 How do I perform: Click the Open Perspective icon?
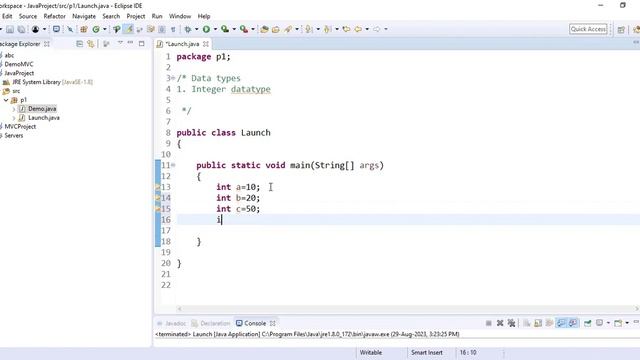coord(621,29)
